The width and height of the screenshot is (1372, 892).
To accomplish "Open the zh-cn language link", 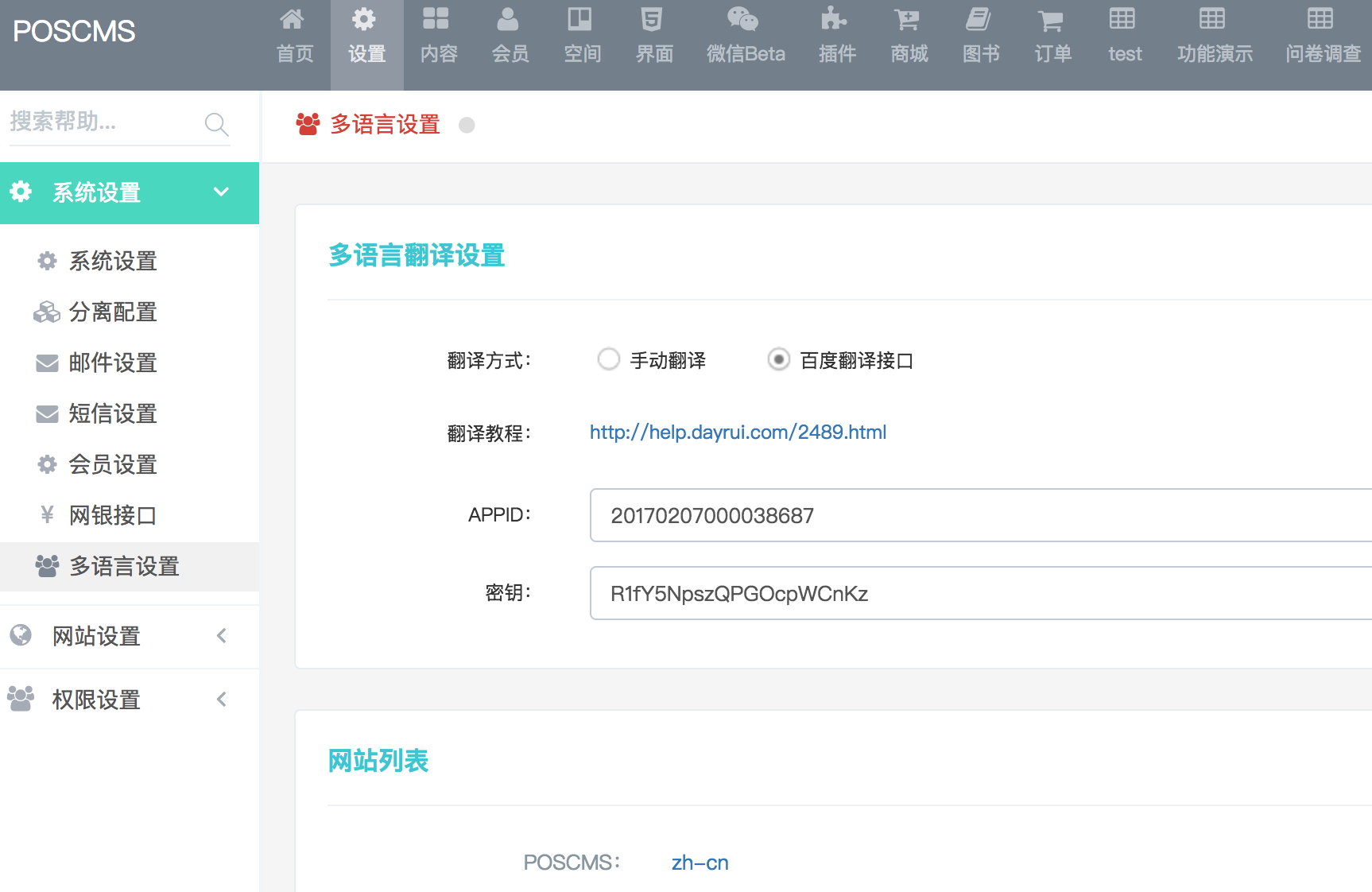I will [x=700, y=863].
